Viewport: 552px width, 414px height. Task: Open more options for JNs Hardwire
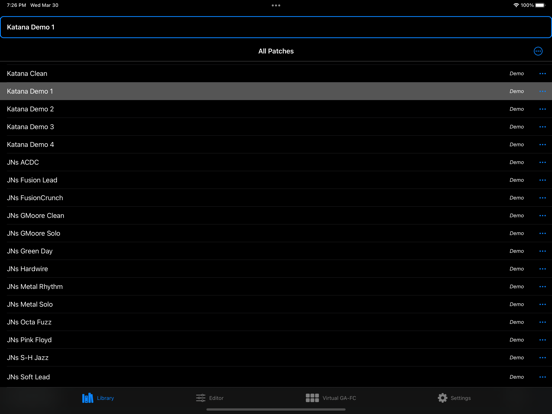542,269
